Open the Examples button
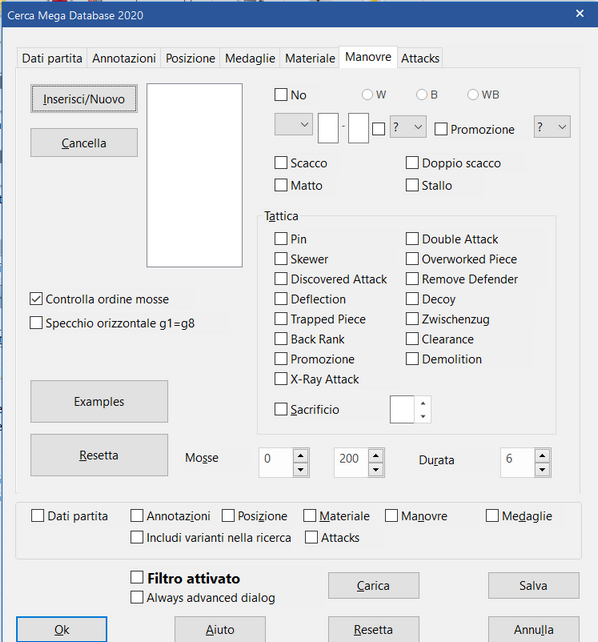 99,401
